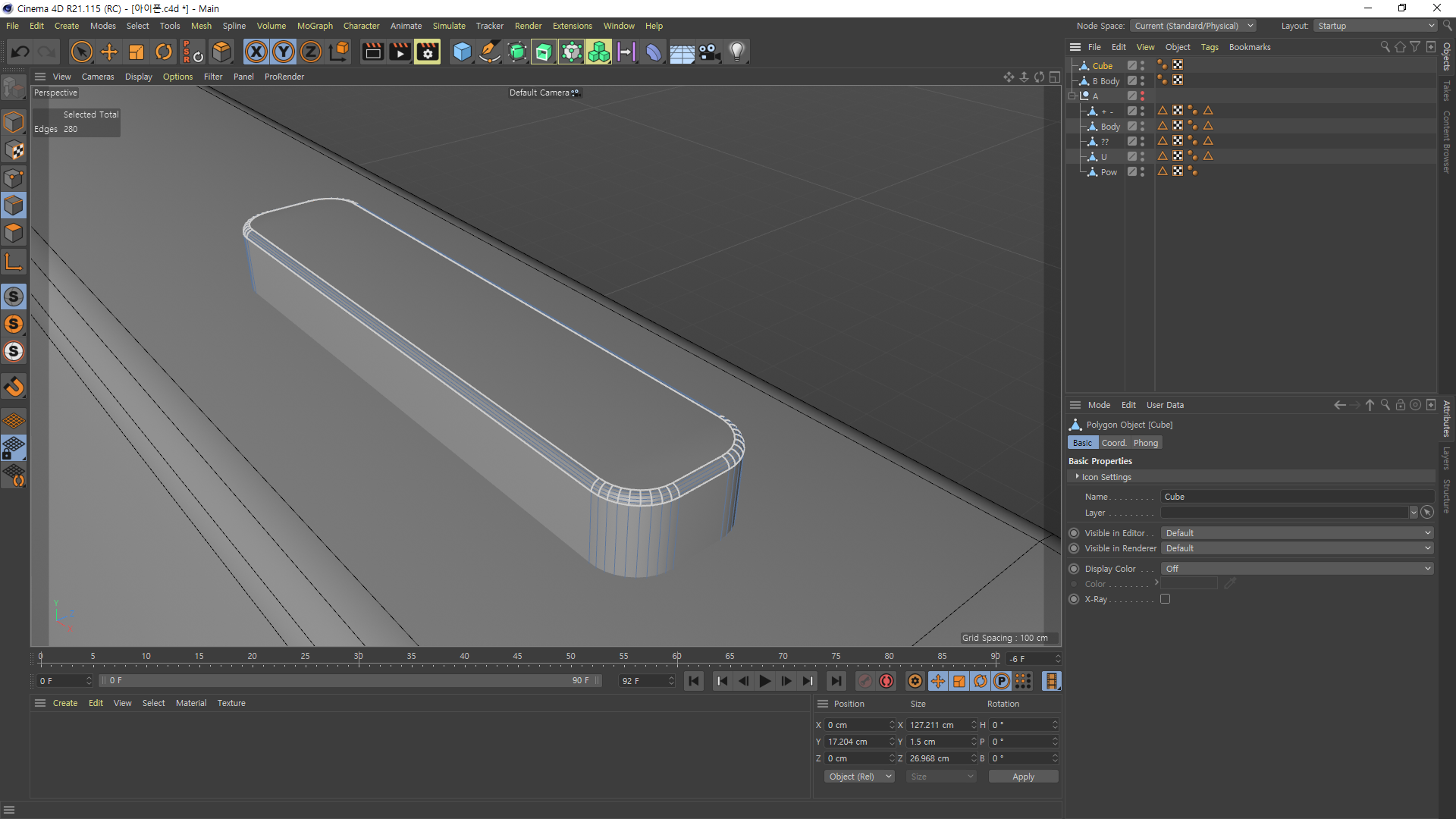This screenshot has height=819, width=1456.
Task: Open Edit Render Settings icon
Action: [x=427, y=52]
